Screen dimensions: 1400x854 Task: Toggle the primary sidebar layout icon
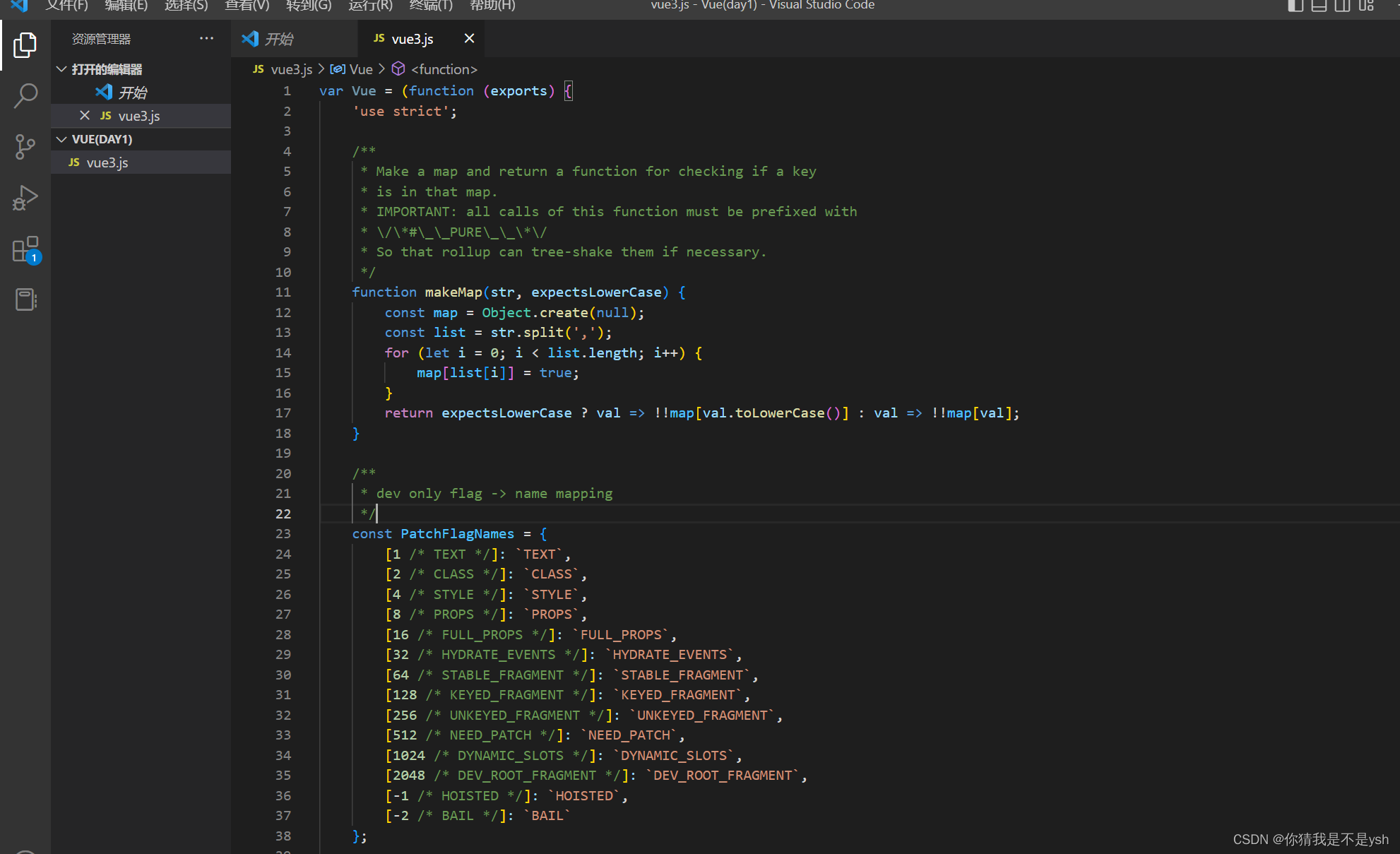coord(1295,6)
